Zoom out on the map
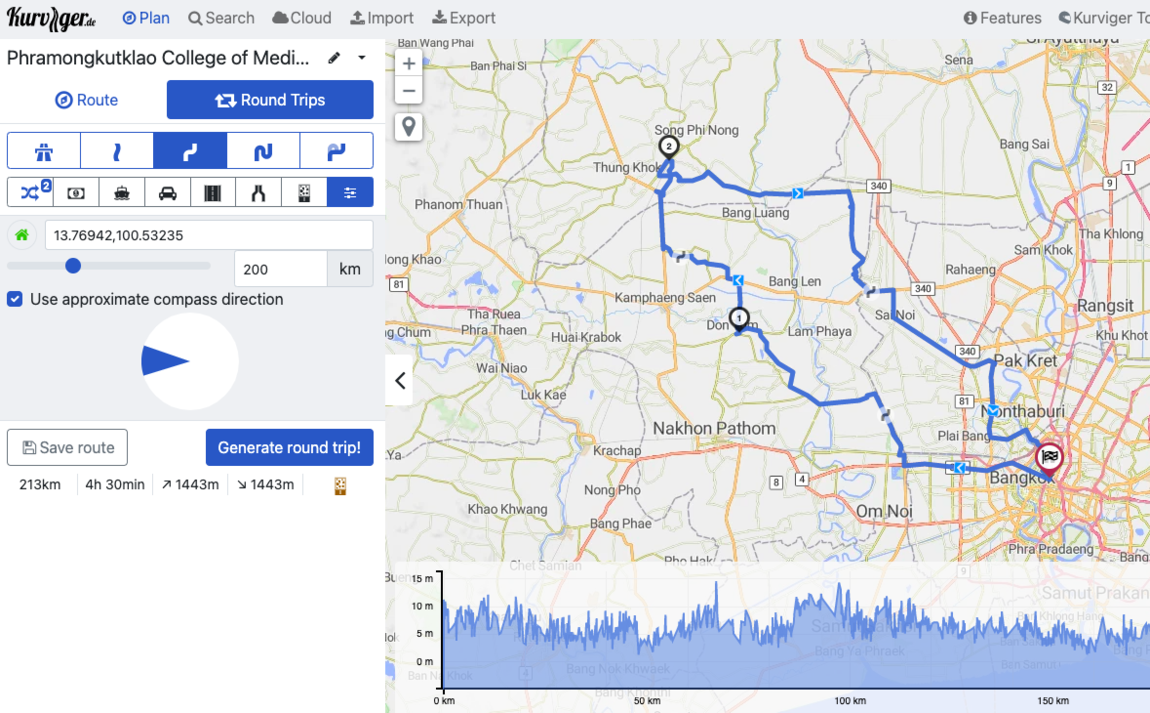This screenshot has height=713, width=1150. click(408, 91)
